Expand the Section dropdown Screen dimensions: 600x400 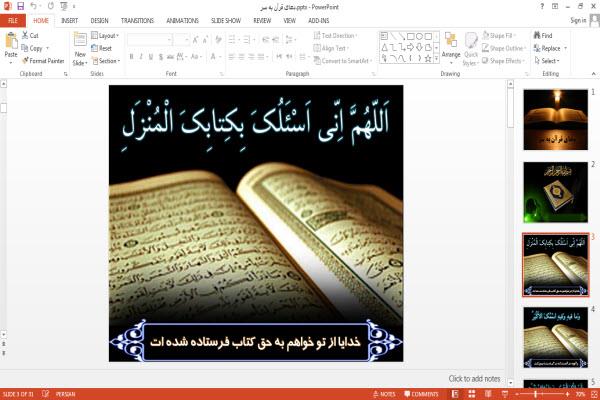106,61
